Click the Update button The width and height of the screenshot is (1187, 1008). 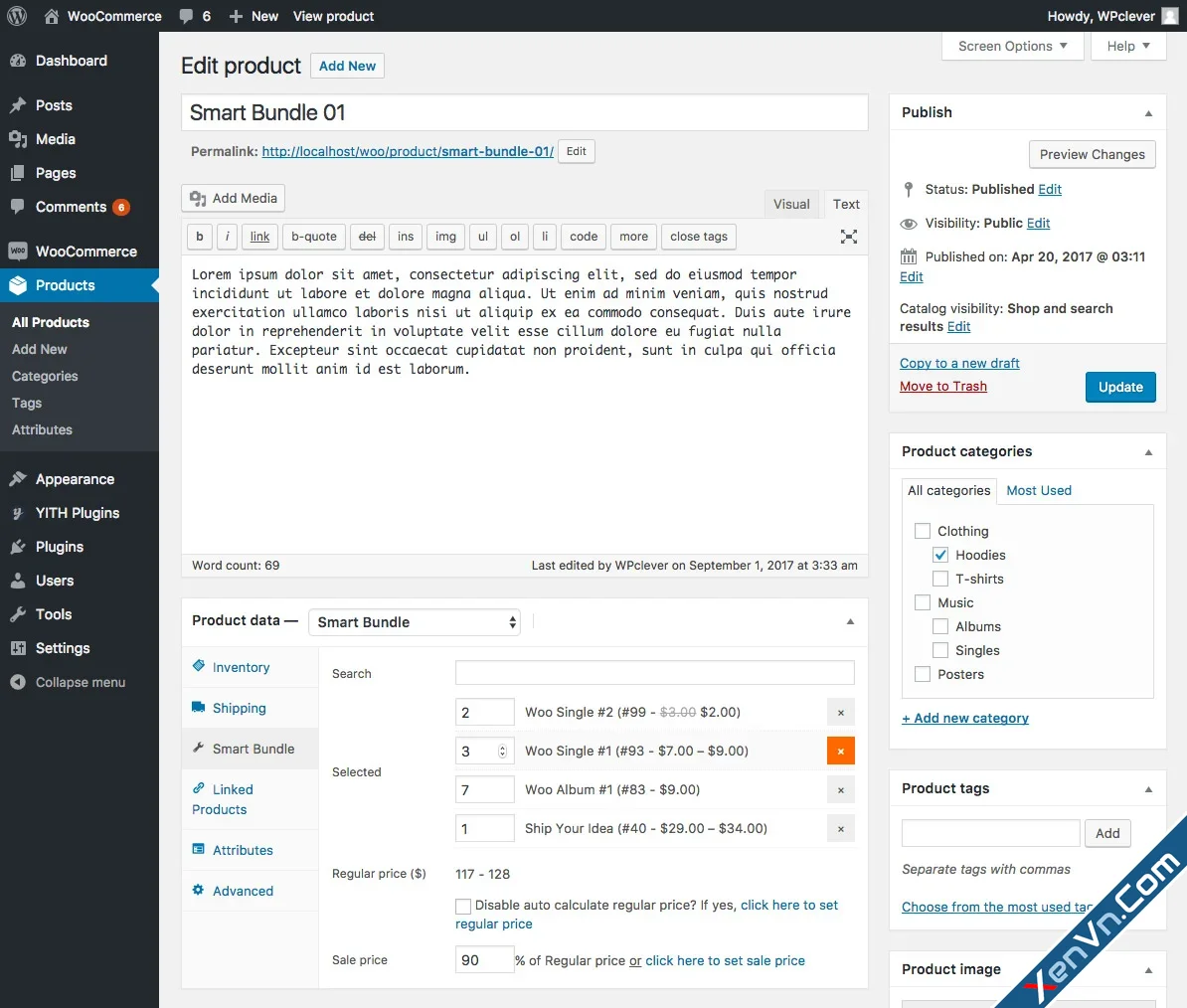click(1120, 387)
